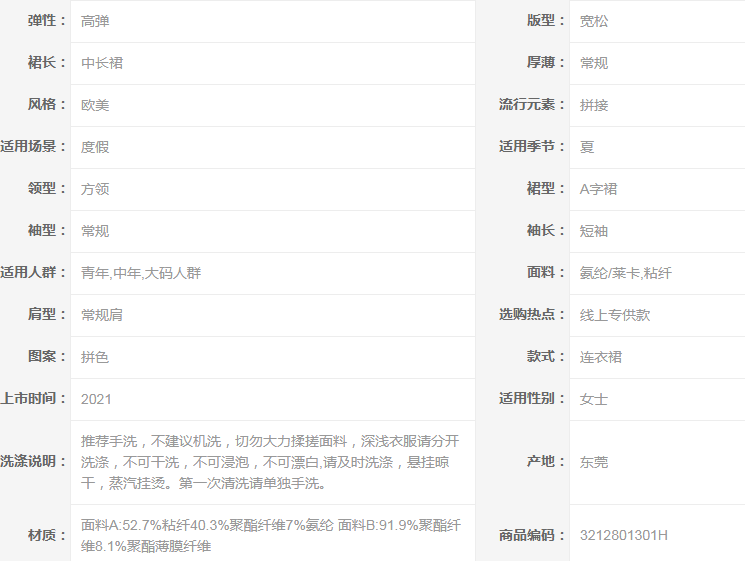Screen dimensions: 745x561
Task: Select the A字裙 skirt type value
Action: pyautogui.click(x=600, y=189)
